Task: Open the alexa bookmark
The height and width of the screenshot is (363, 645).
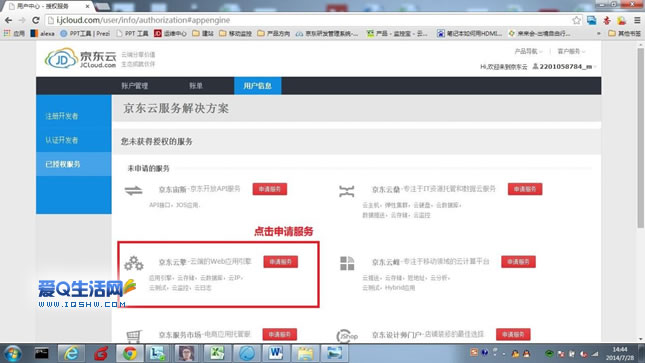Action: [x=43, y=33]
